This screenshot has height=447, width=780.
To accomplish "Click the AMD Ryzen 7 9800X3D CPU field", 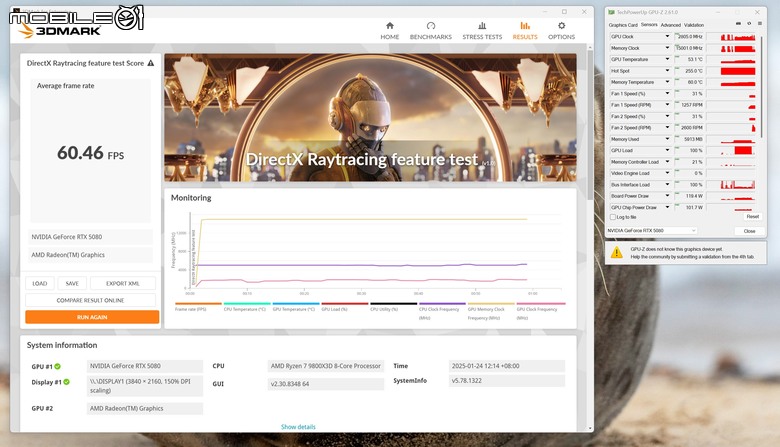I will click(x=326, y=366).
